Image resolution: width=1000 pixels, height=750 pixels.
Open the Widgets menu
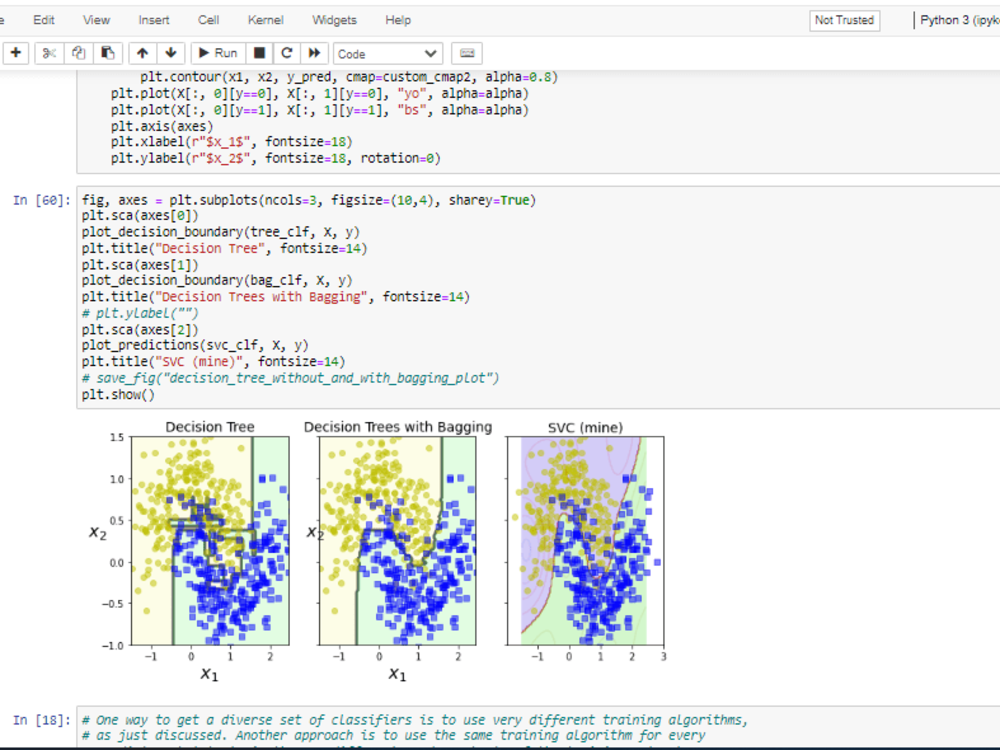point(334,20)
